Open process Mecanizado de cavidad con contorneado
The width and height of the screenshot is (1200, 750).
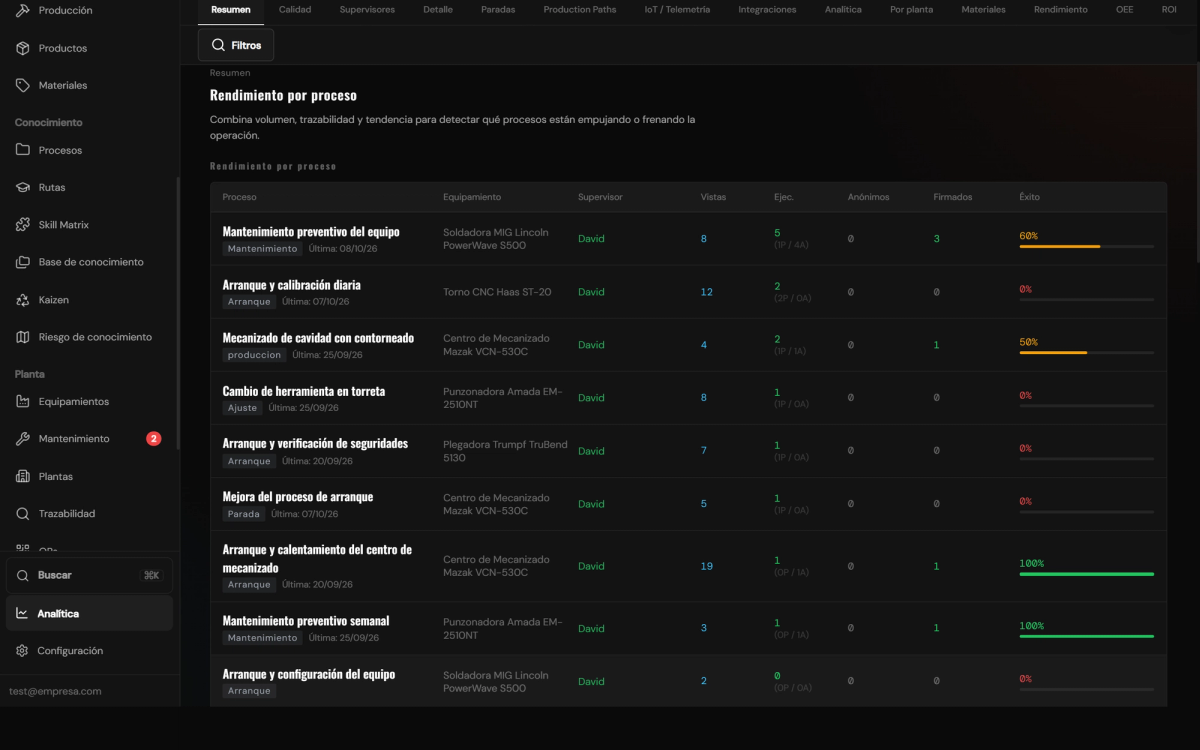point(318,338)
